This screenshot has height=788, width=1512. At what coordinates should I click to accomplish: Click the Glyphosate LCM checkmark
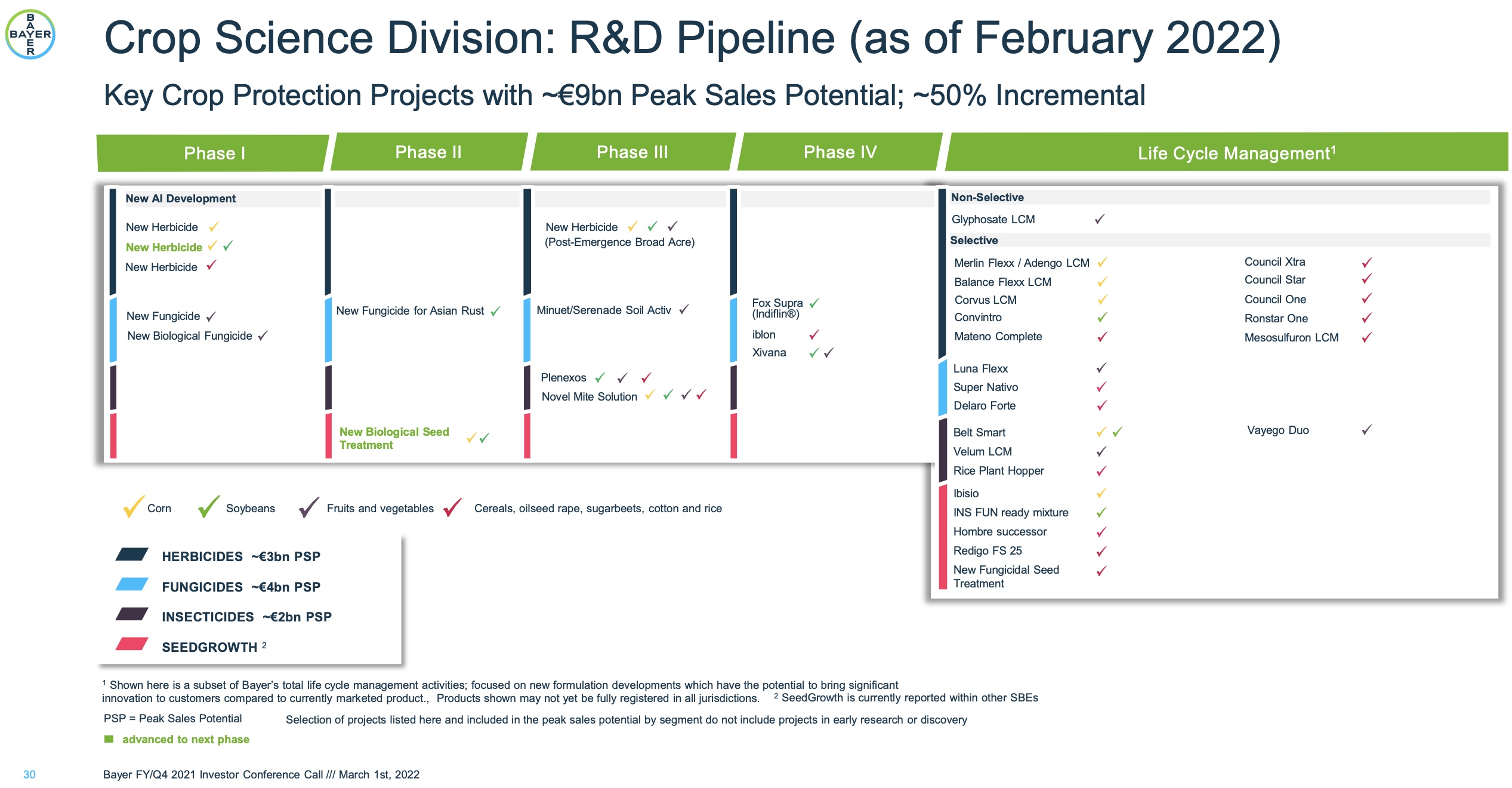1100,219
